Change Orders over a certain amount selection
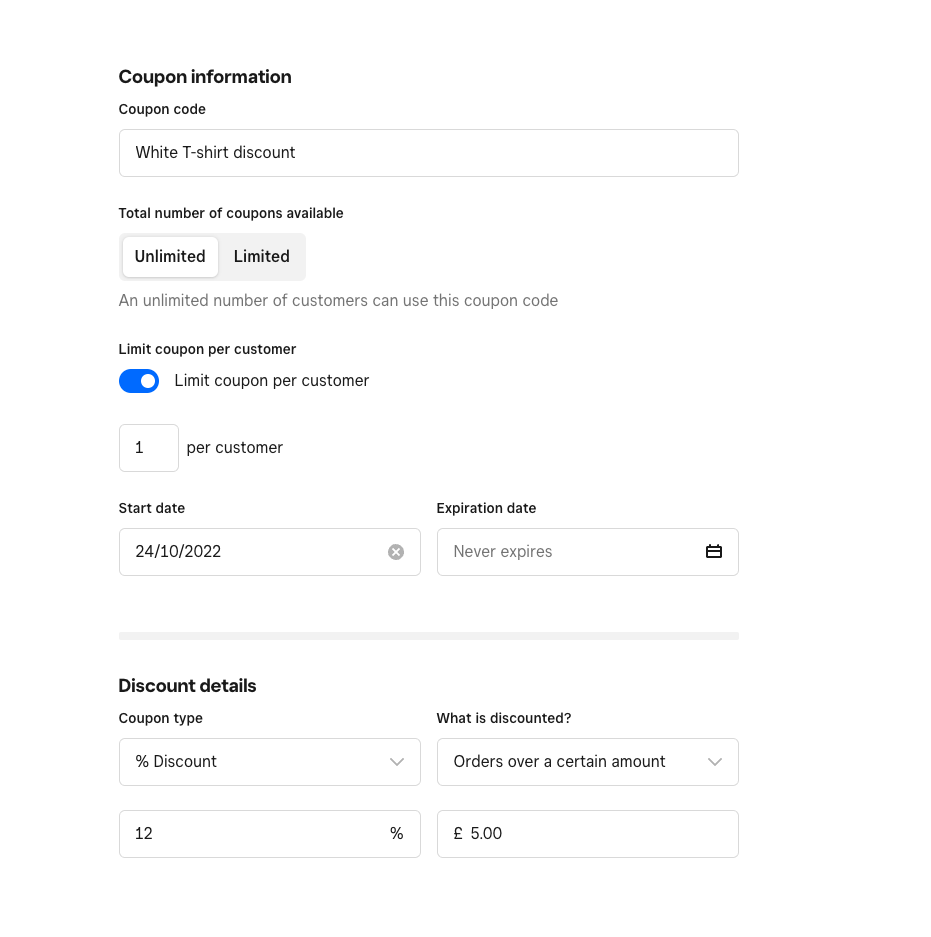The height and width of the screenshot is (937, 931). coord(588,761)
